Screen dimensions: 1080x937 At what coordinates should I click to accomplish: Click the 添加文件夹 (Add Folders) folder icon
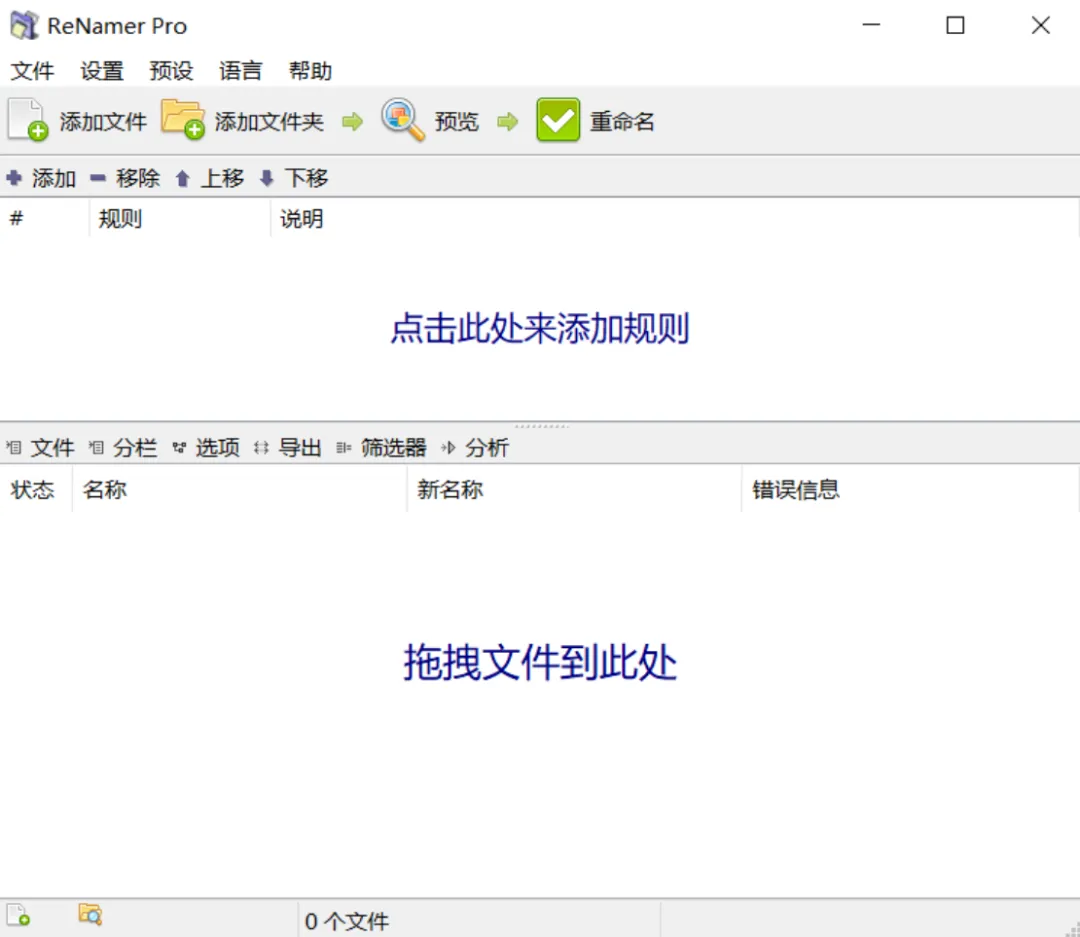click(x=183, y=119)
